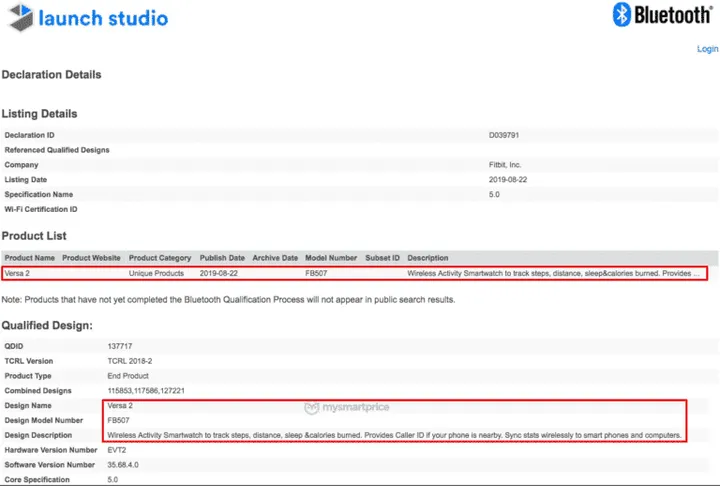Click the QDID value 137717
This screenshot has width=720, height=486.
tap(120, 346)
